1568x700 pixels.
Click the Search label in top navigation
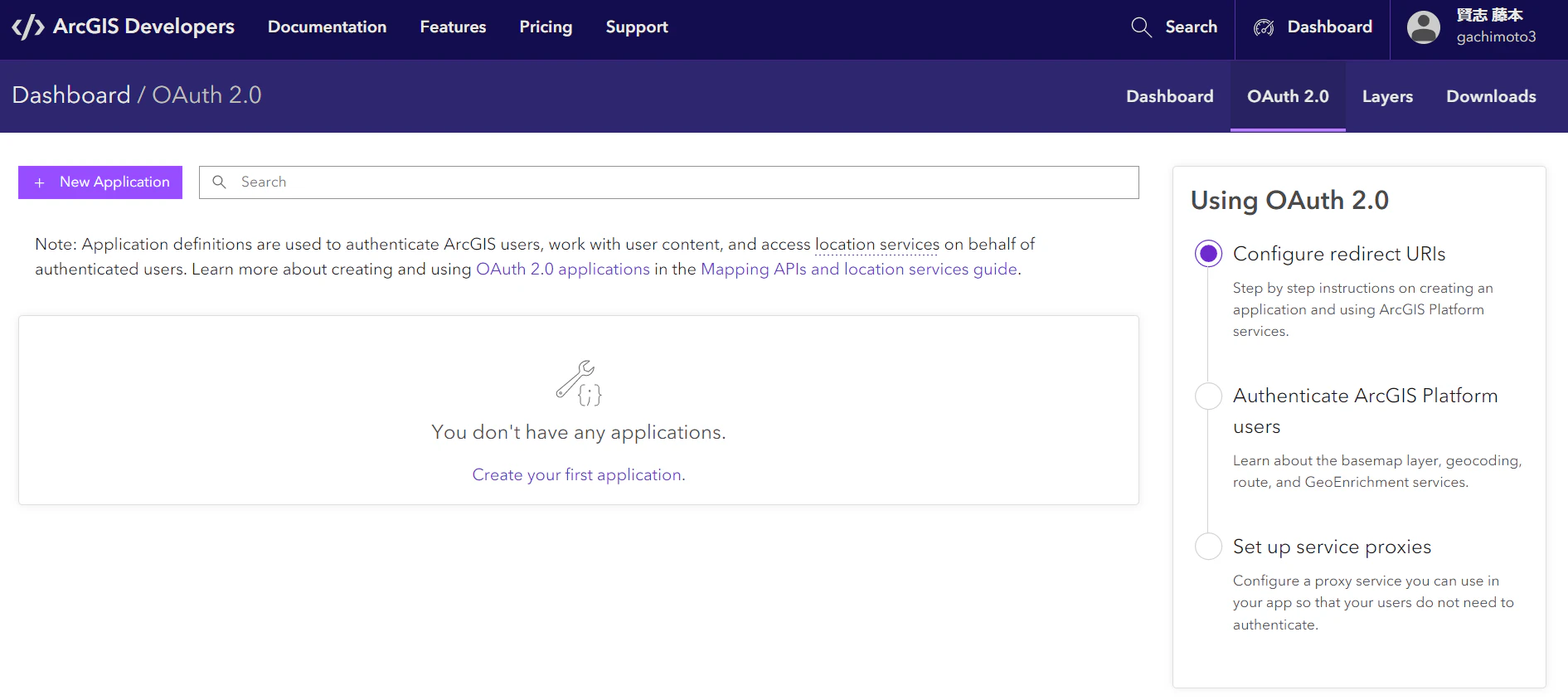click(x=1191, y=27)
